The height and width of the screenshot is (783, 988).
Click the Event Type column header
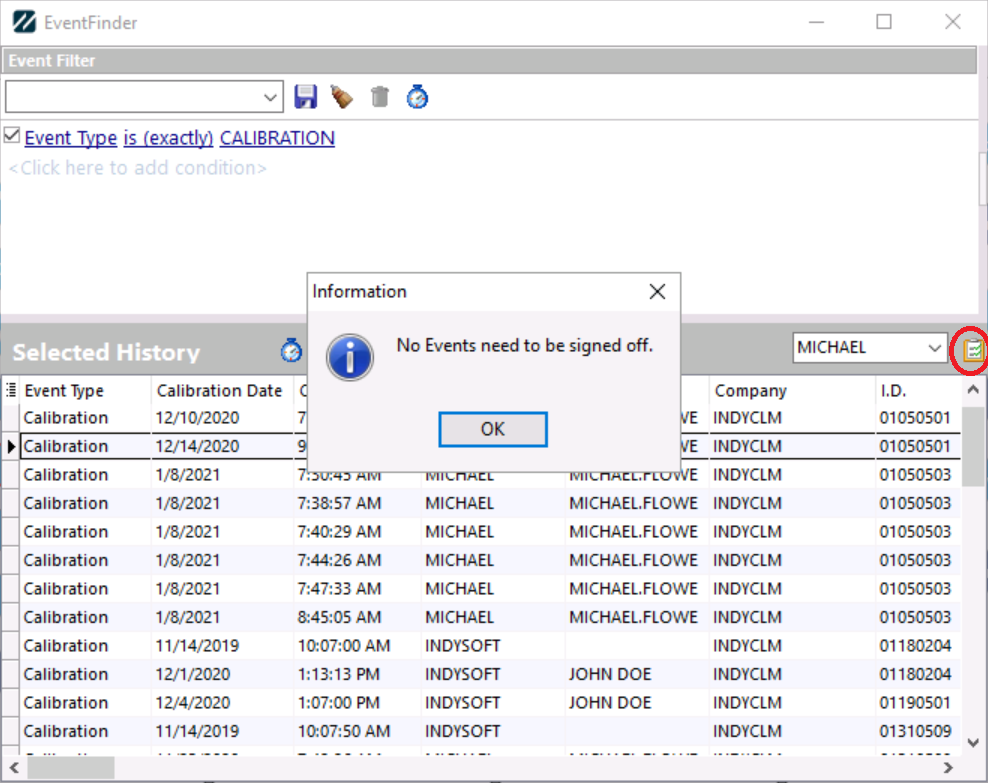(64, 391)
